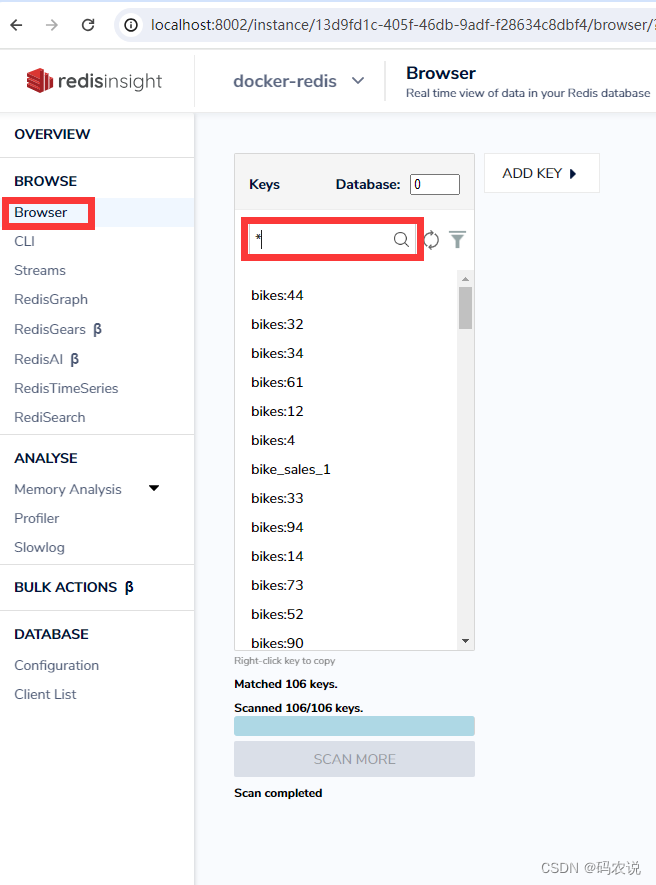Select Browser in the sidebar
656x885 pixels.
[41, 212]
